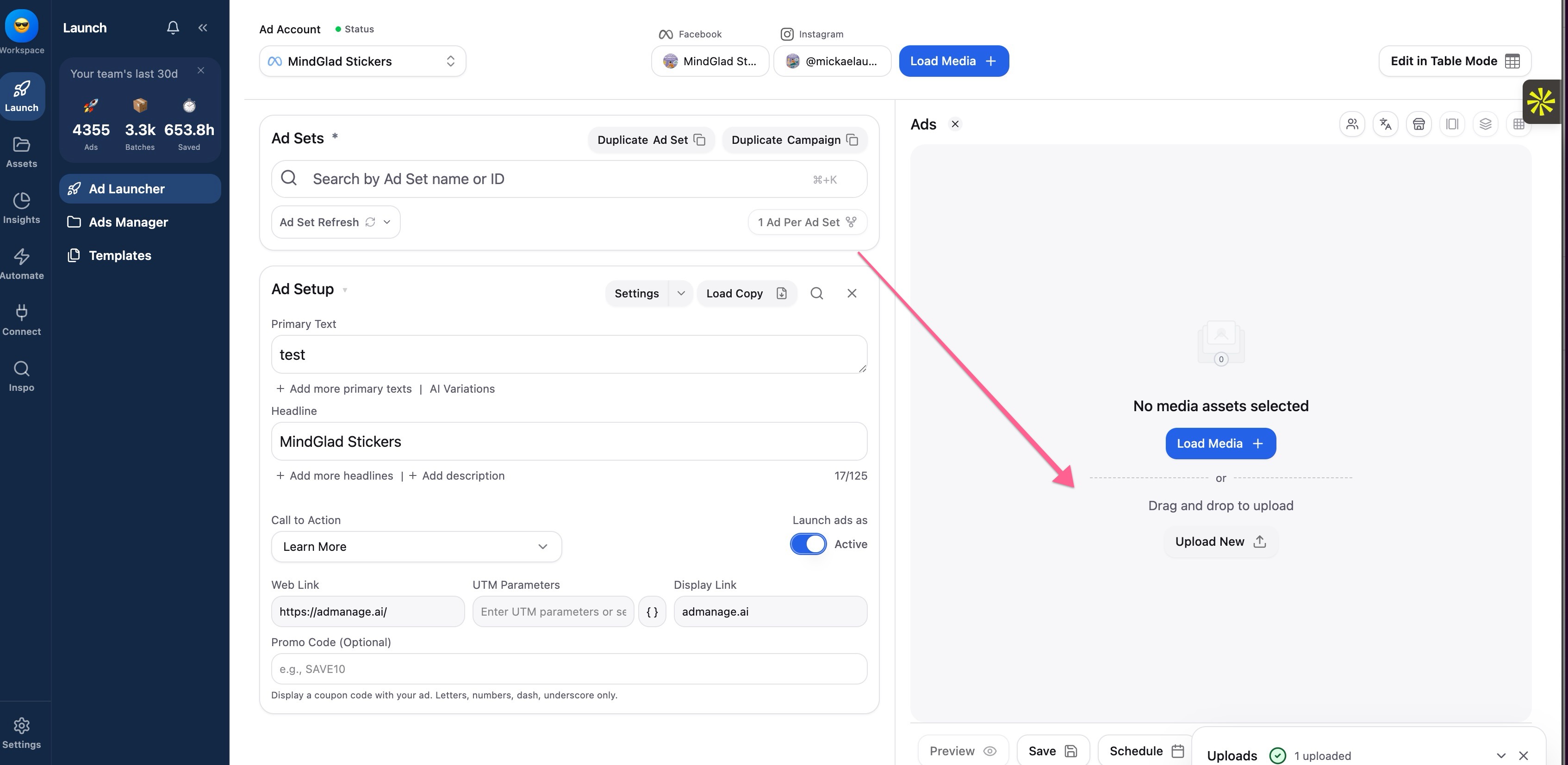Close the Uploads panel
Viewport: 1568px width, 765px height.
coord(1524,755)
